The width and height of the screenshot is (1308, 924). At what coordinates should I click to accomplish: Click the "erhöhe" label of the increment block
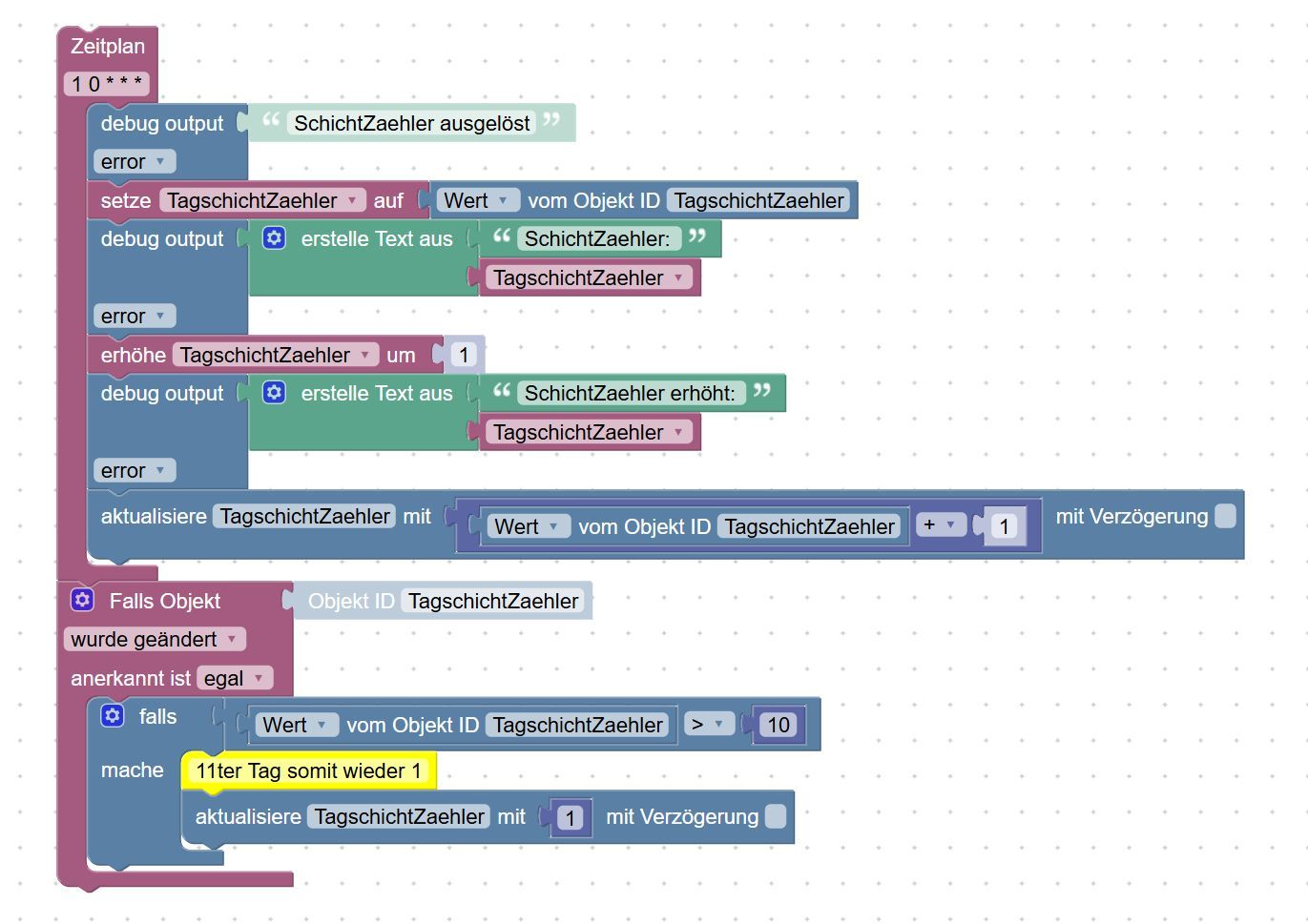click(x=133, y=355)
